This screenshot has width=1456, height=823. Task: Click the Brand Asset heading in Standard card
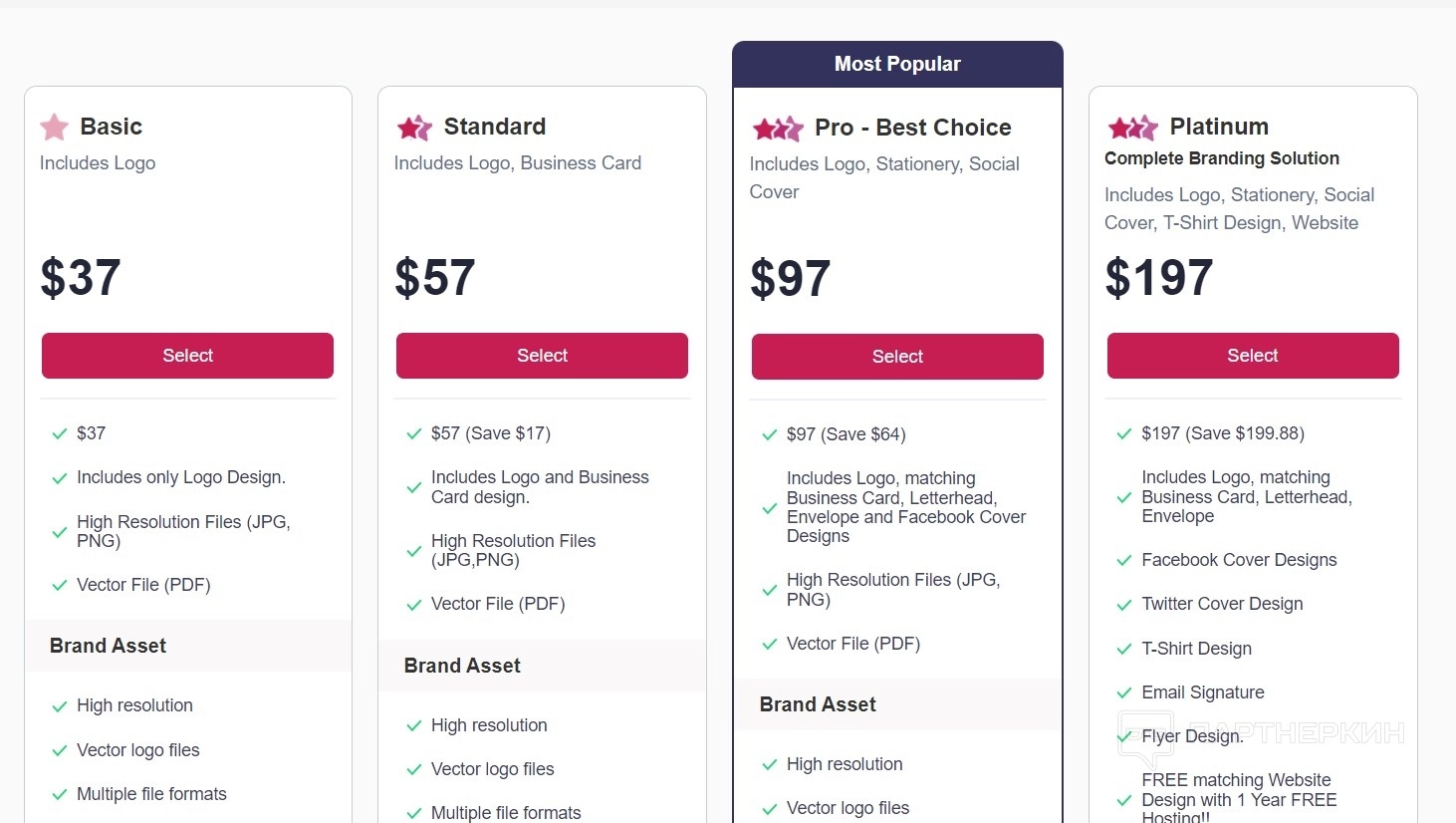pos(462,666)
